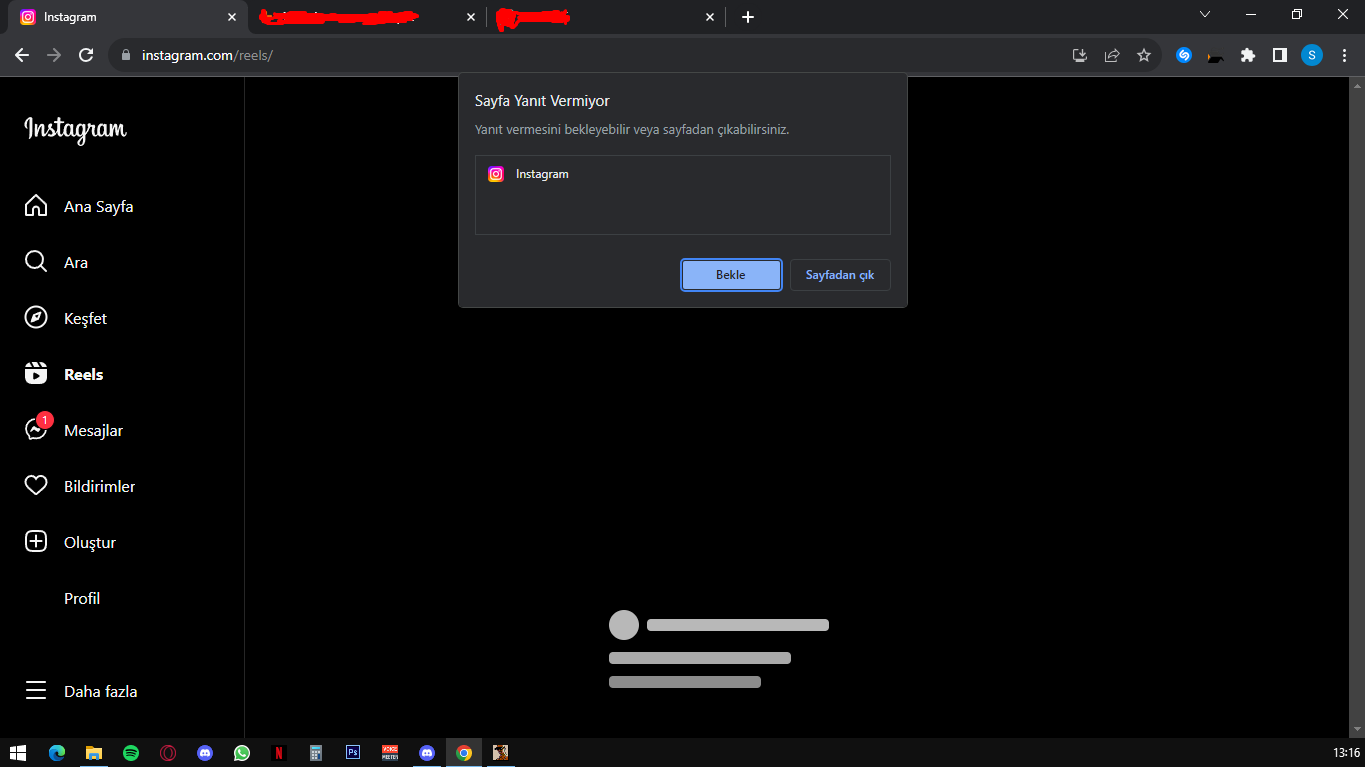The width and height of the screenshot is (1365, 767).
Task: Click the browser back arrow
Action: 22,55
